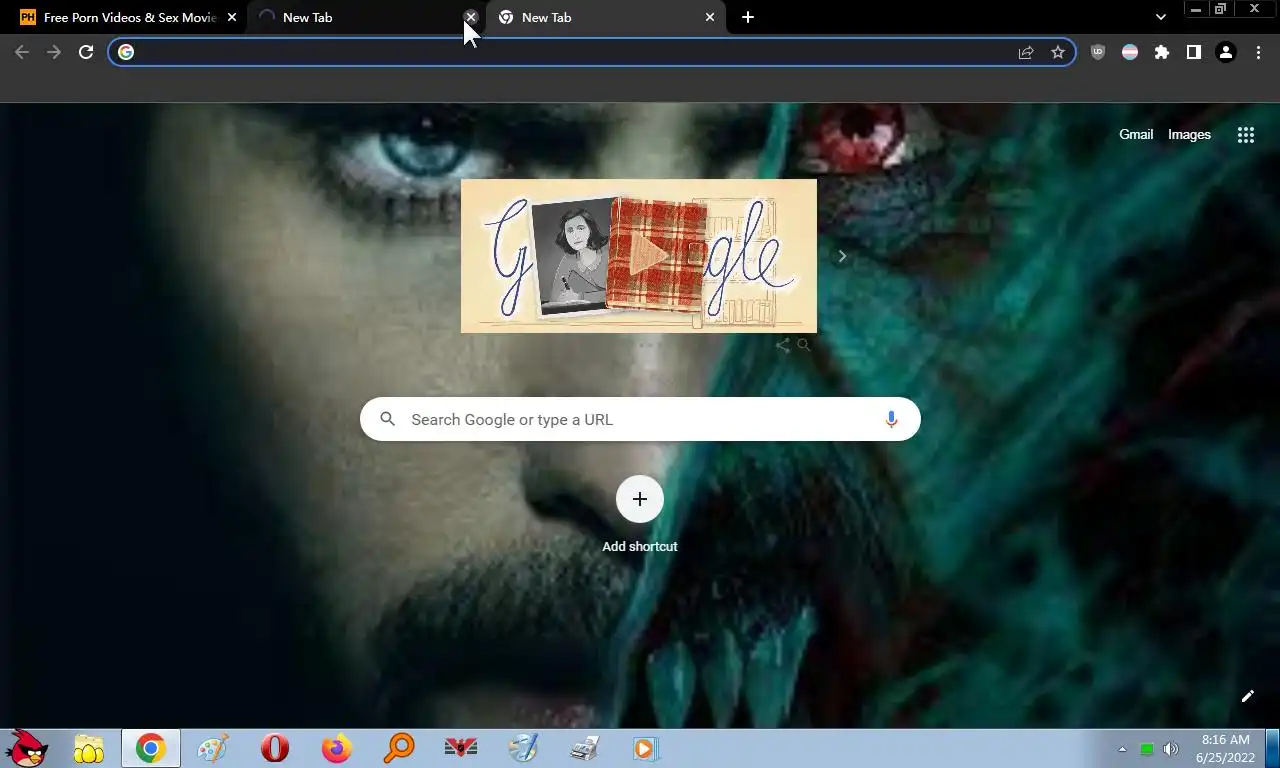Click the Add shortcut plus button
The height and width of the screenshot is (768, 1280).
640,499
